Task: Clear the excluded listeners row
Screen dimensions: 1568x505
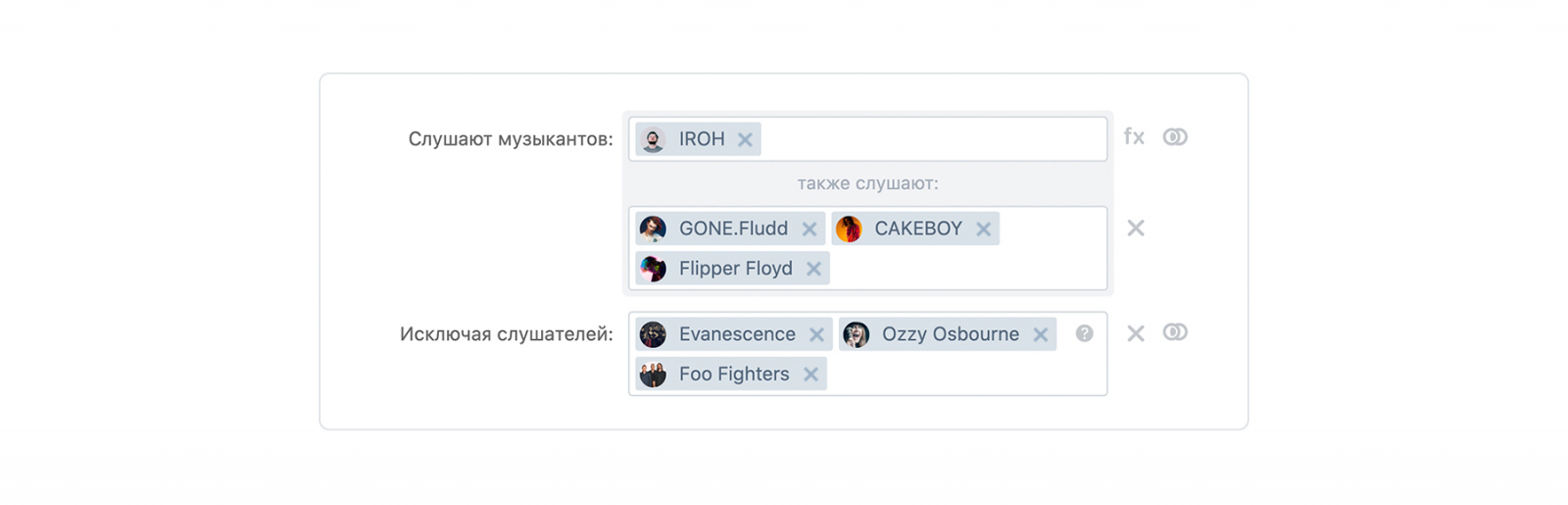Action: click(x=1136, y=333)
